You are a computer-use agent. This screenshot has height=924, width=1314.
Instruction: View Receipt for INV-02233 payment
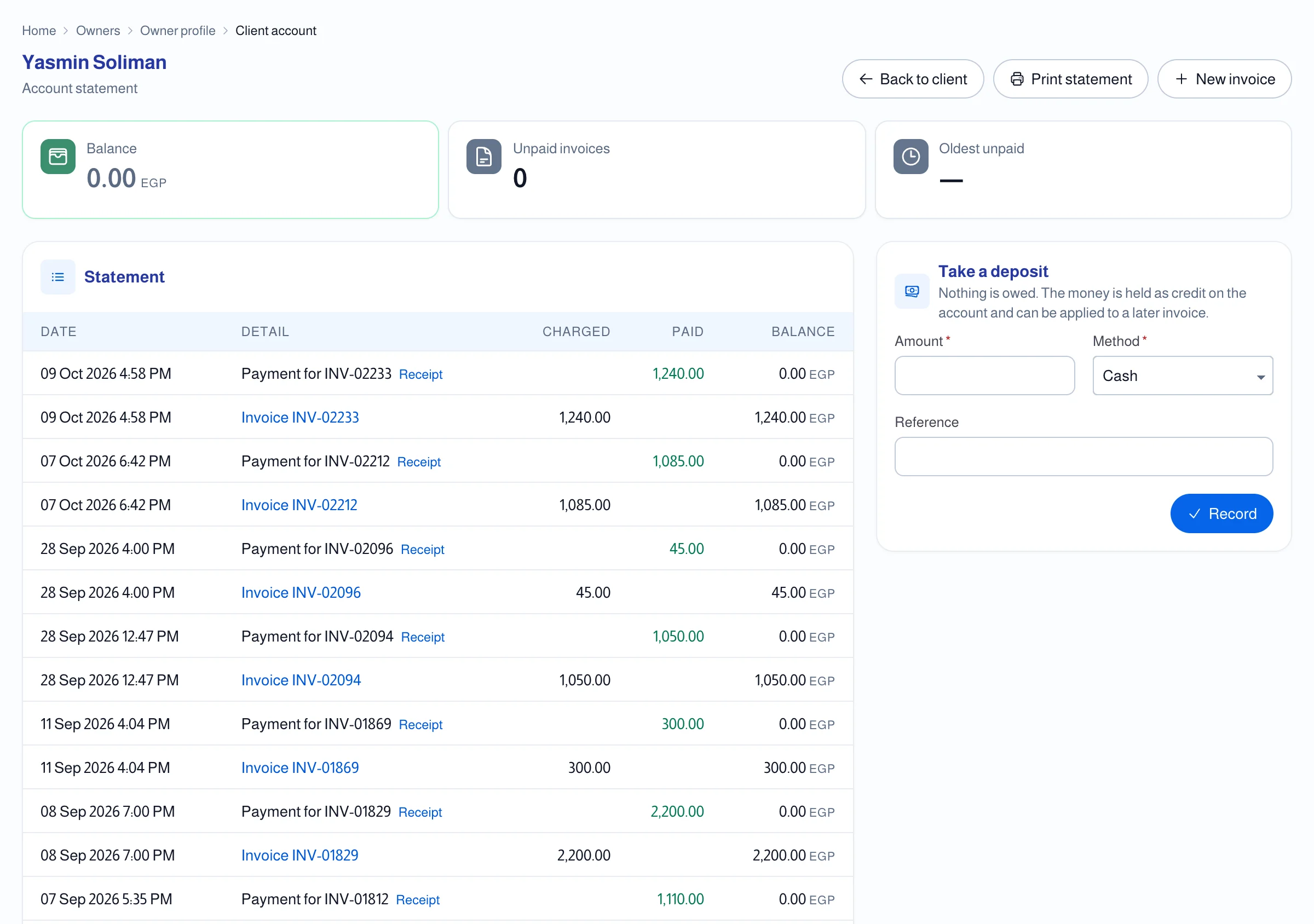click(420, 374)
